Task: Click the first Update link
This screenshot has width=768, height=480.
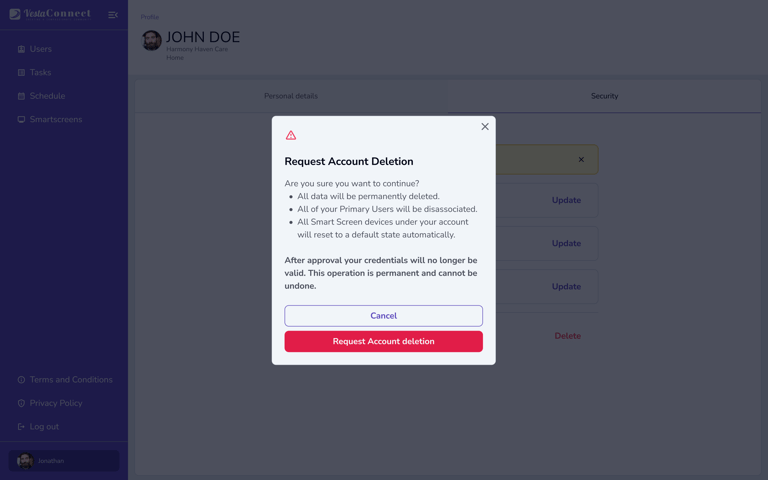Action: 566,200
